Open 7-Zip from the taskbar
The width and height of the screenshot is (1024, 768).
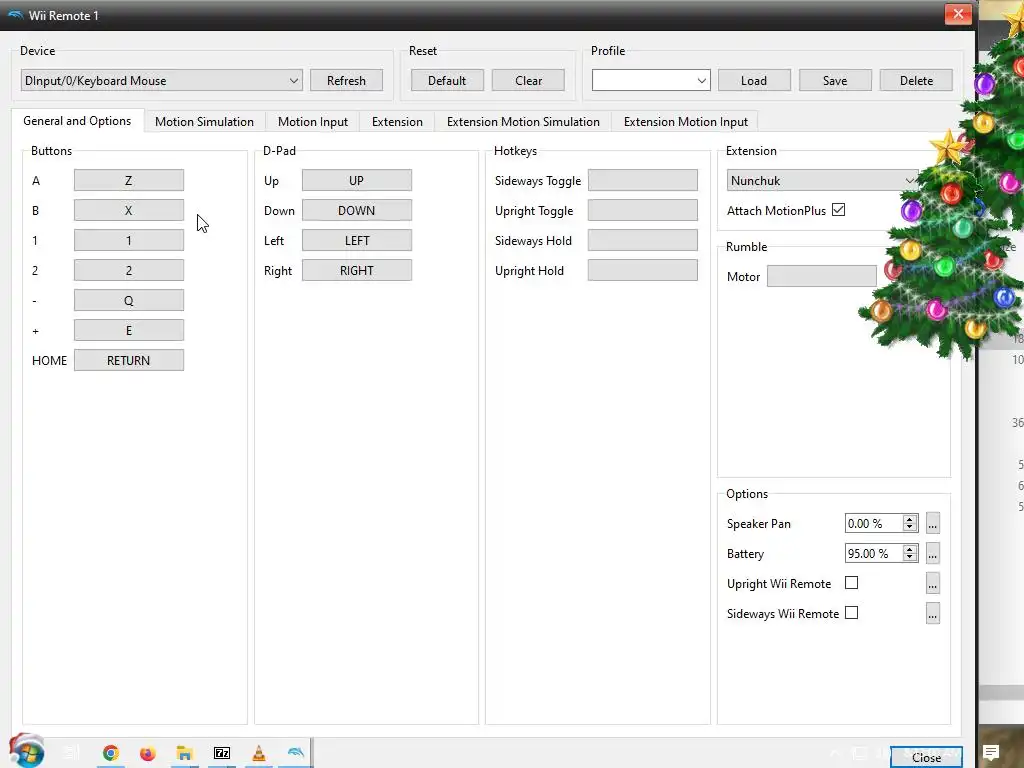coord(222,753)
